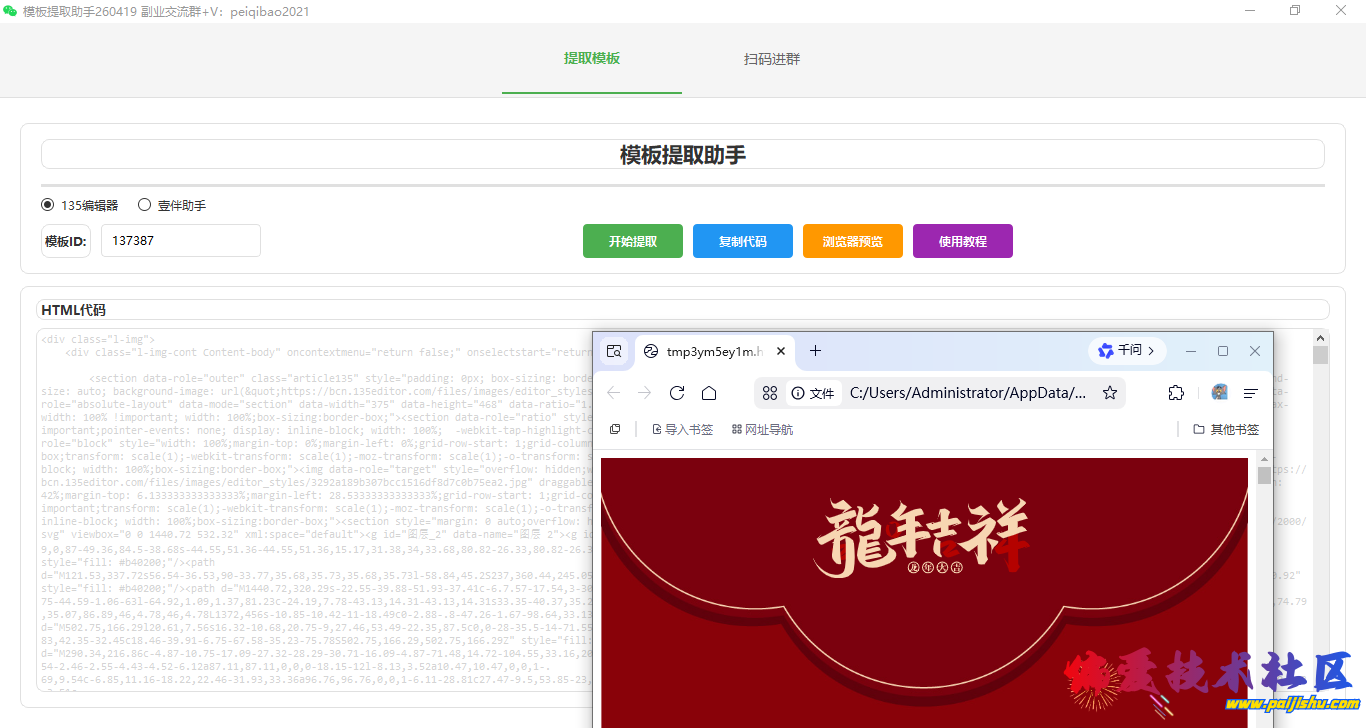Screen dimensions: 1366x728
Task: Click the WeChat icon in the title bar
Action: [x=10, y=10]
